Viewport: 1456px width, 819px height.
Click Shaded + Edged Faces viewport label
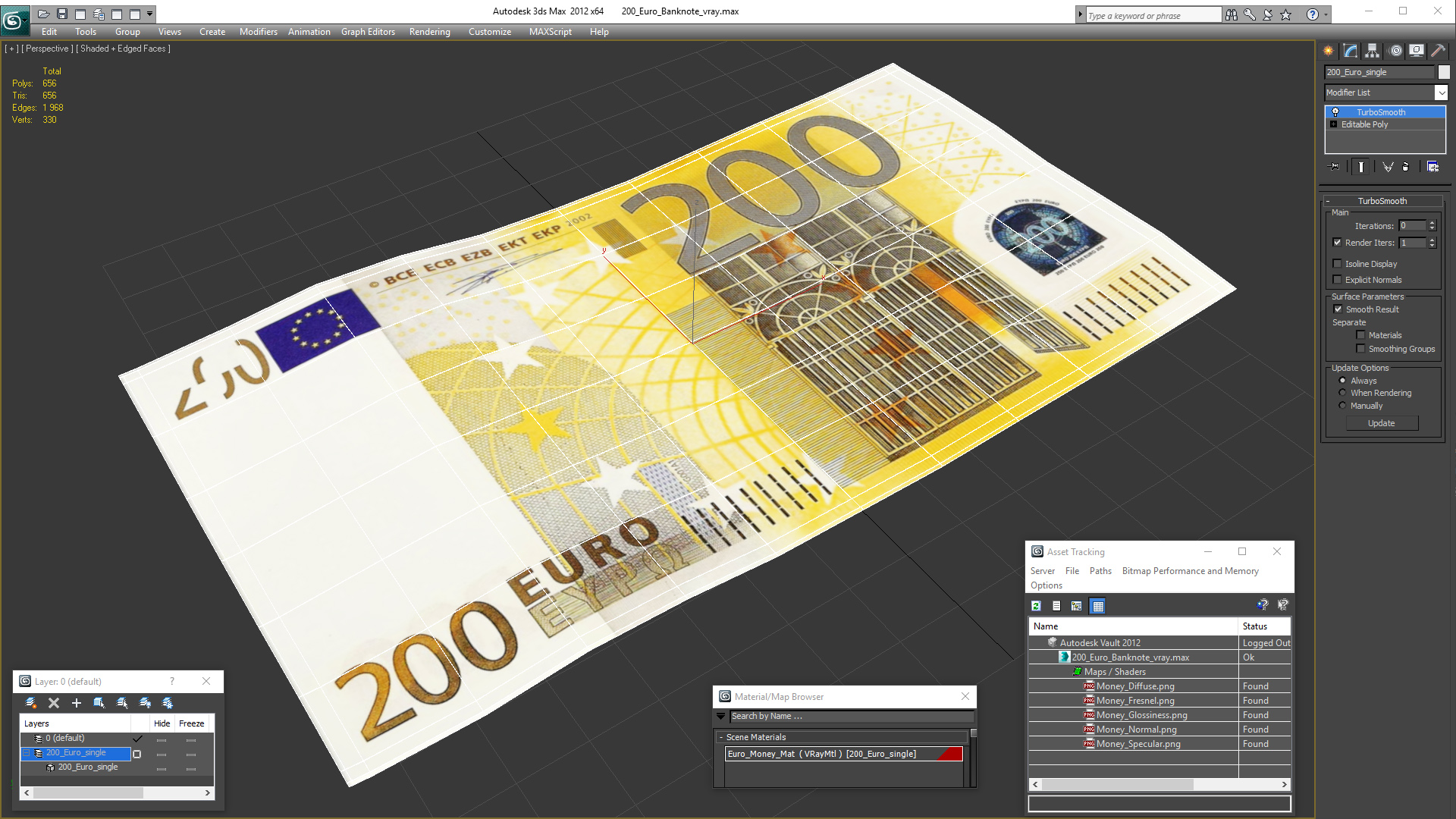coord(123,49)
